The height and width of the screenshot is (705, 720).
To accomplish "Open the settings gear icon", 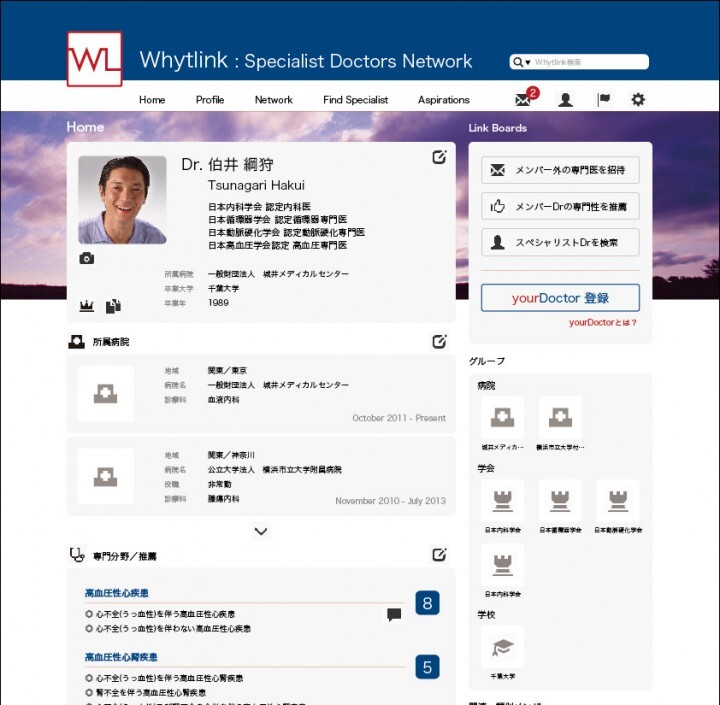I will (638, 100).
